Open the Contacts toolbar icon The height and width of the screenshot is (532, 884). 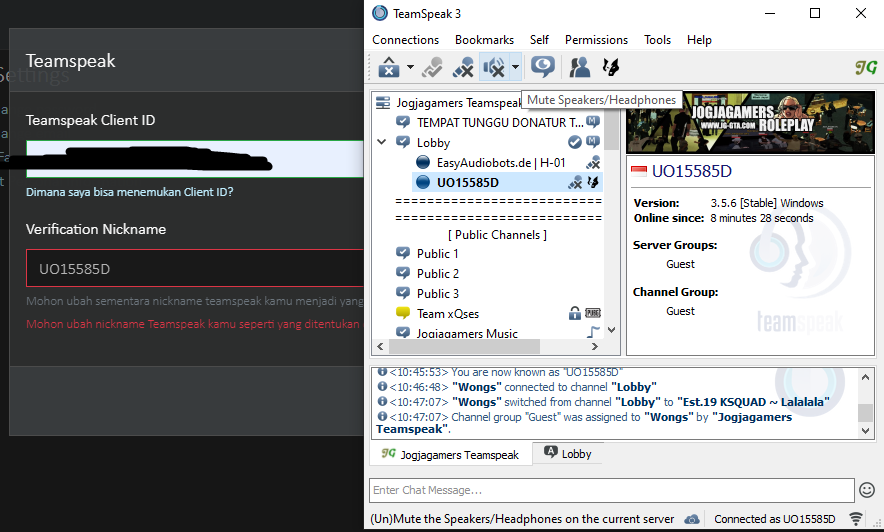click(579, 67)
